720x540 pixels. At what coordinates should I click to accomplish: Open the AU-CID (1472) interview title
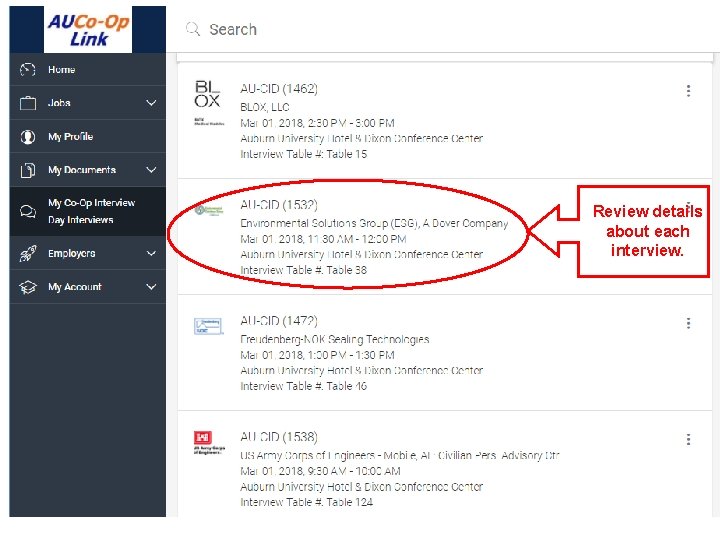click(x=279, y=321)
